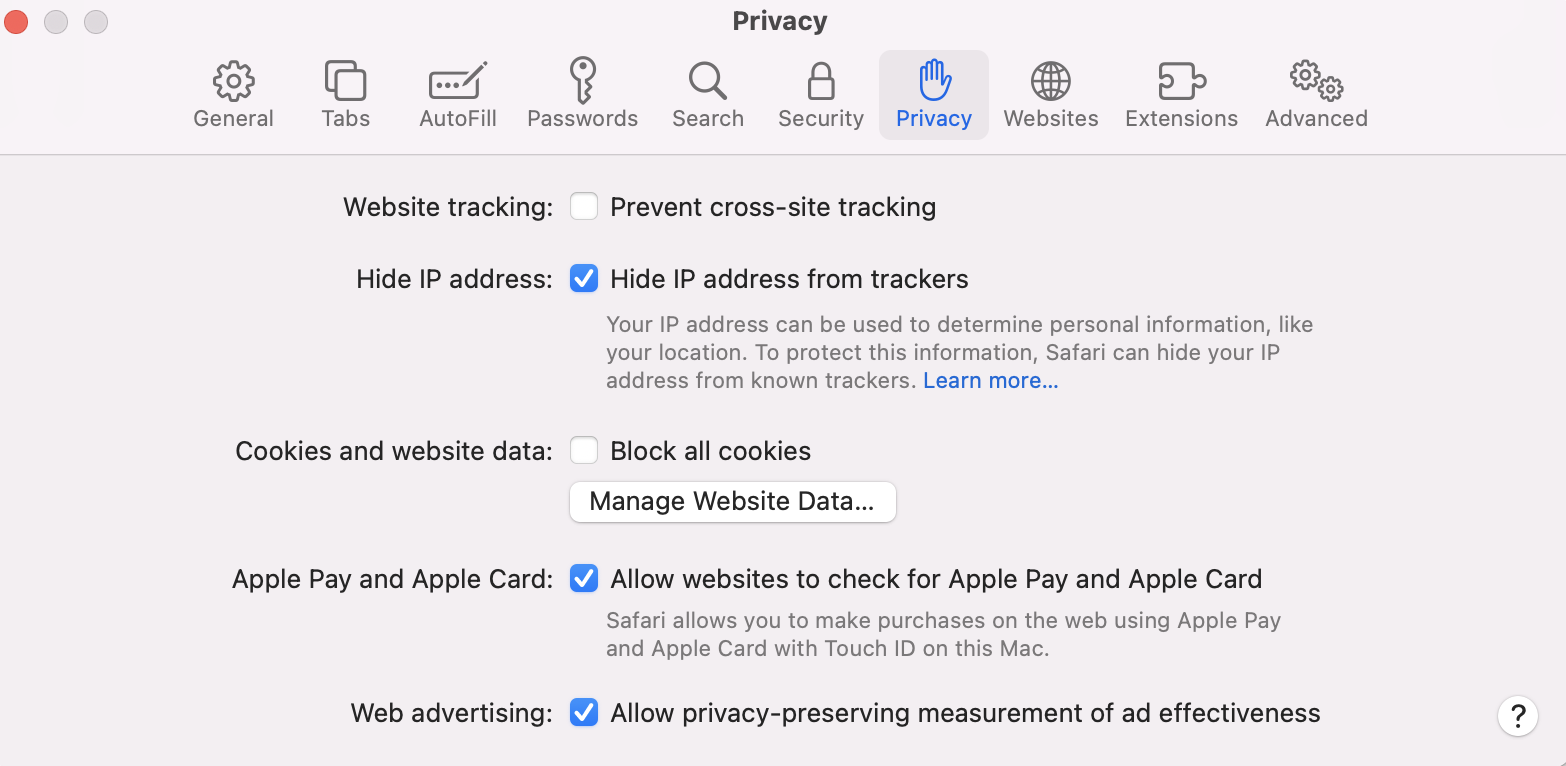Turn off privacy-preserving ad measurement

584,713
